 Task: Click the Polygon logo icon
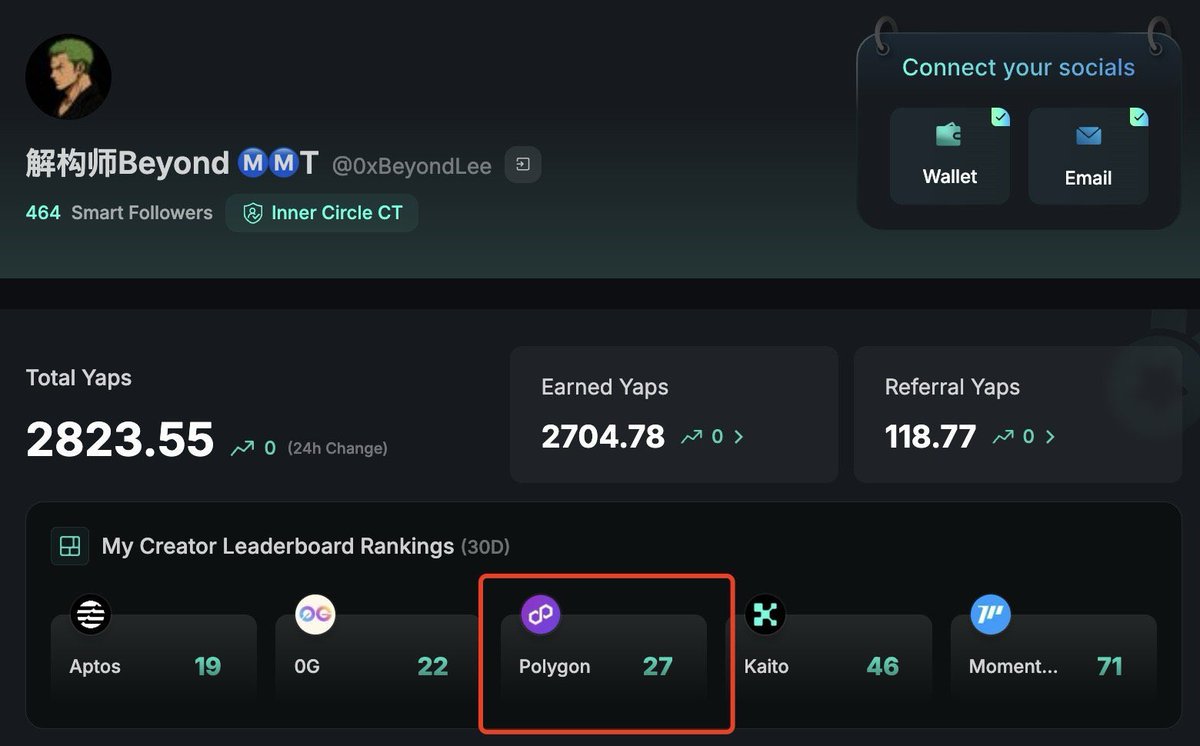(x=541, y=614)
